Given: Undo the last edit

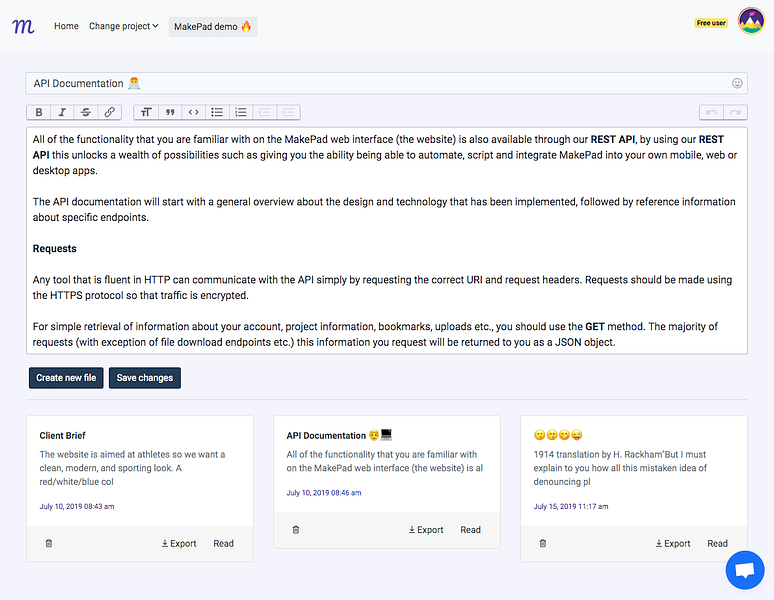Looking at the screenshot, I should pyautogui.click(x=711, y=112).
